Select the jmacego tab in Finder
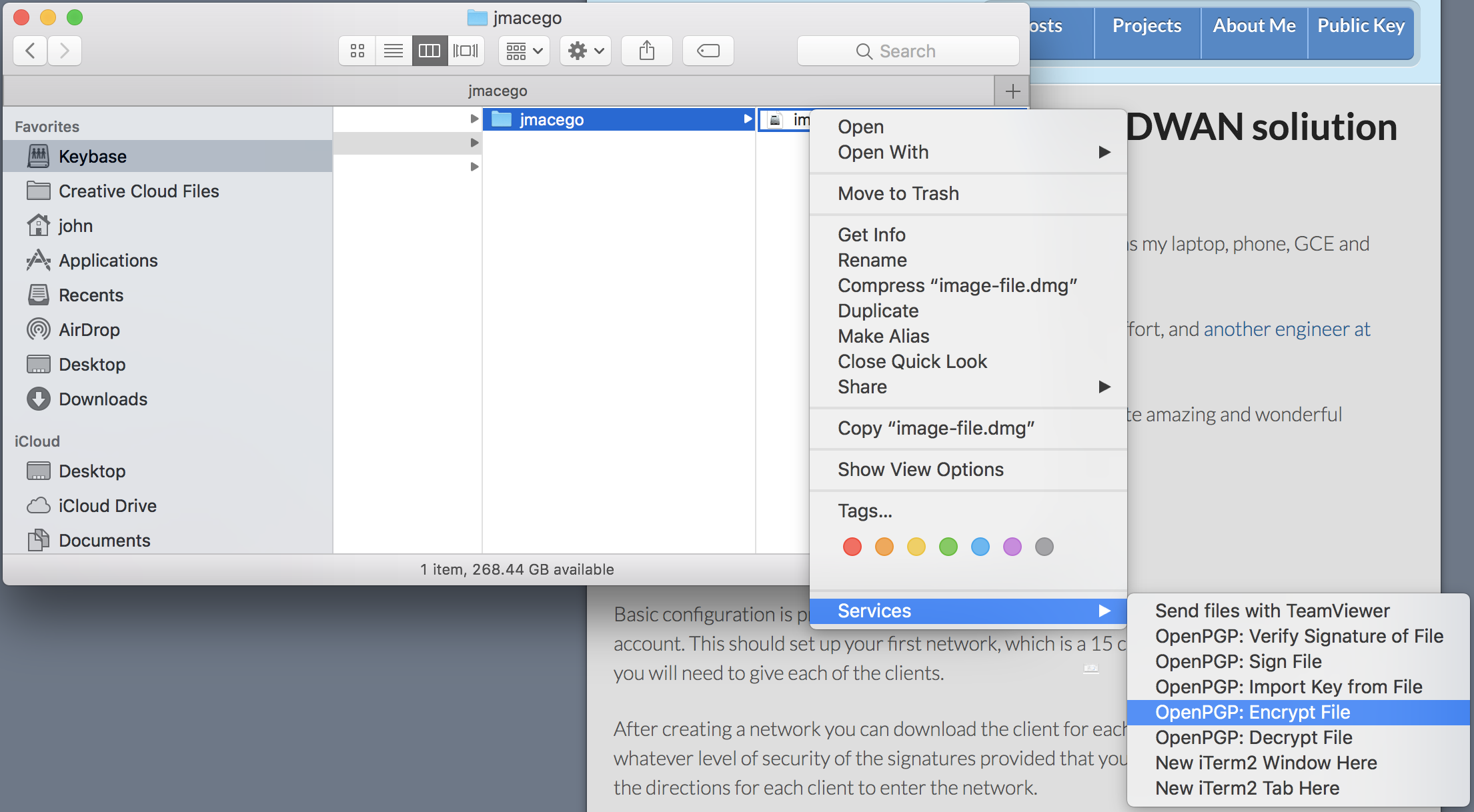The width and height of the screenshot is (1474, 812). click(x=498, y=91)
